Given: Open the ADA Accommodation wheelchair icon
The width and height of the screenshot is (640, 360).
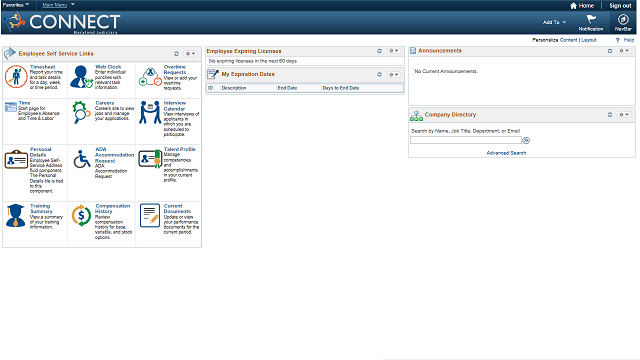Looking at the screenshot, I should (x=82, y=159).
